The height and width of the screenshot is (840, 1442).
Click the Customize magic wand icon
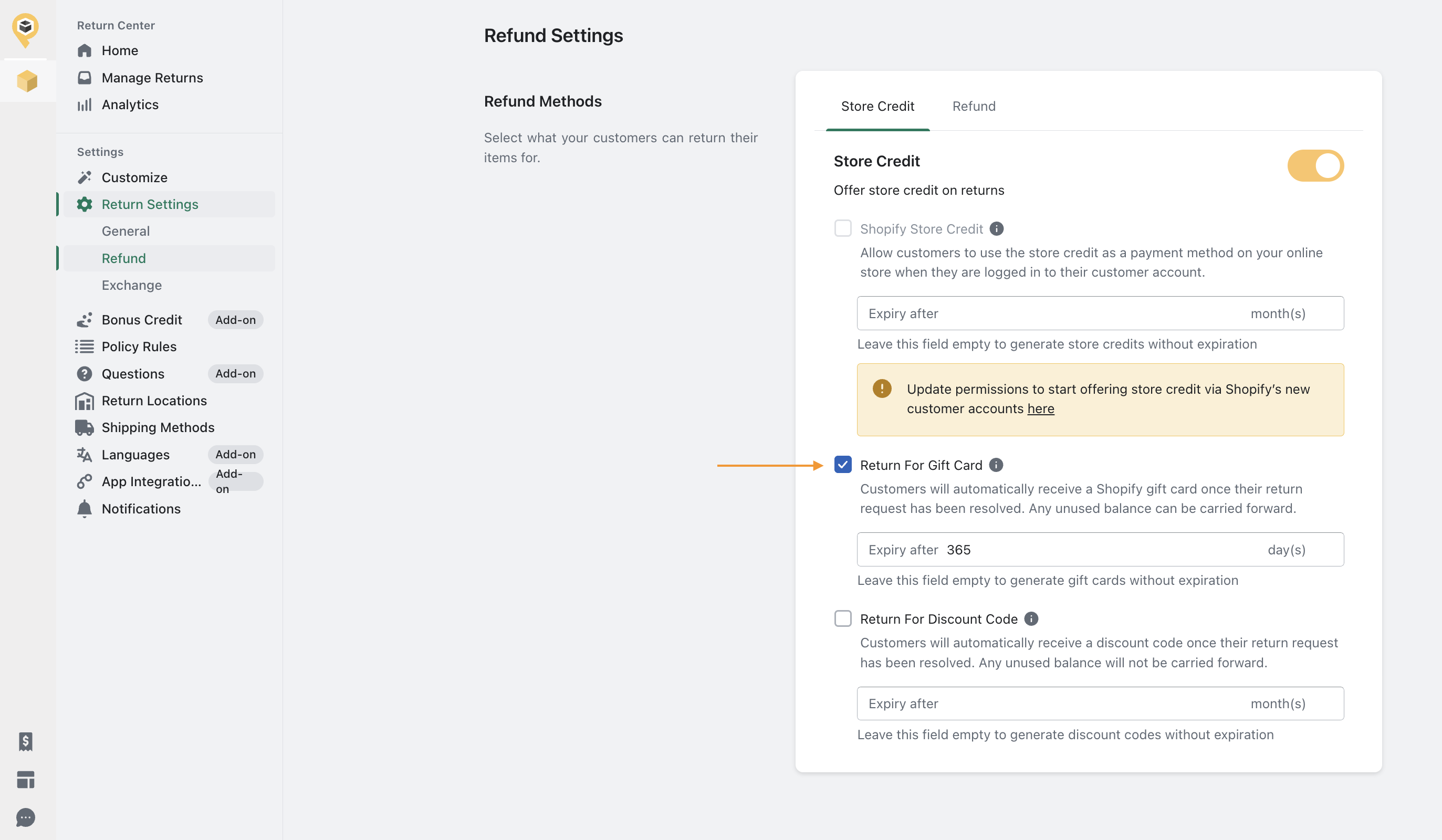pyautogui.click(x=85, y=177)
